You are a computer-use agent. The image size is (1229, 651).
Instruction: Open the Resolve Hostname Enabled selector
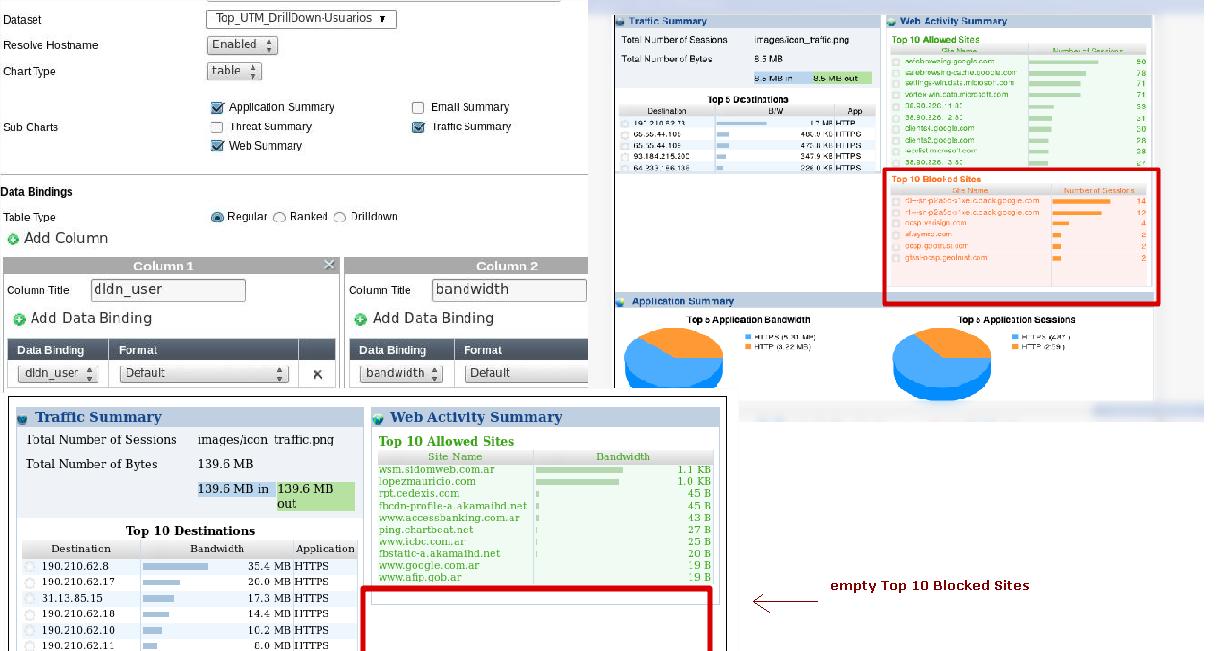(x=242, y=45)
